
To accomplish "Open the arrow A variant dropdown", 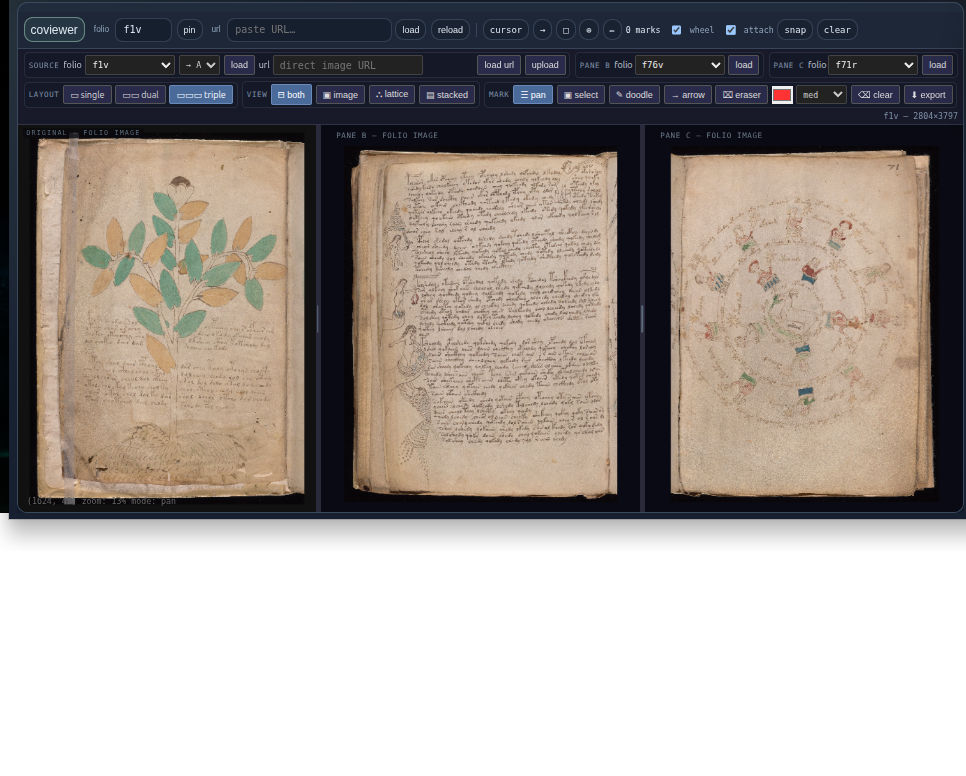I will click(x=200, y=65).
